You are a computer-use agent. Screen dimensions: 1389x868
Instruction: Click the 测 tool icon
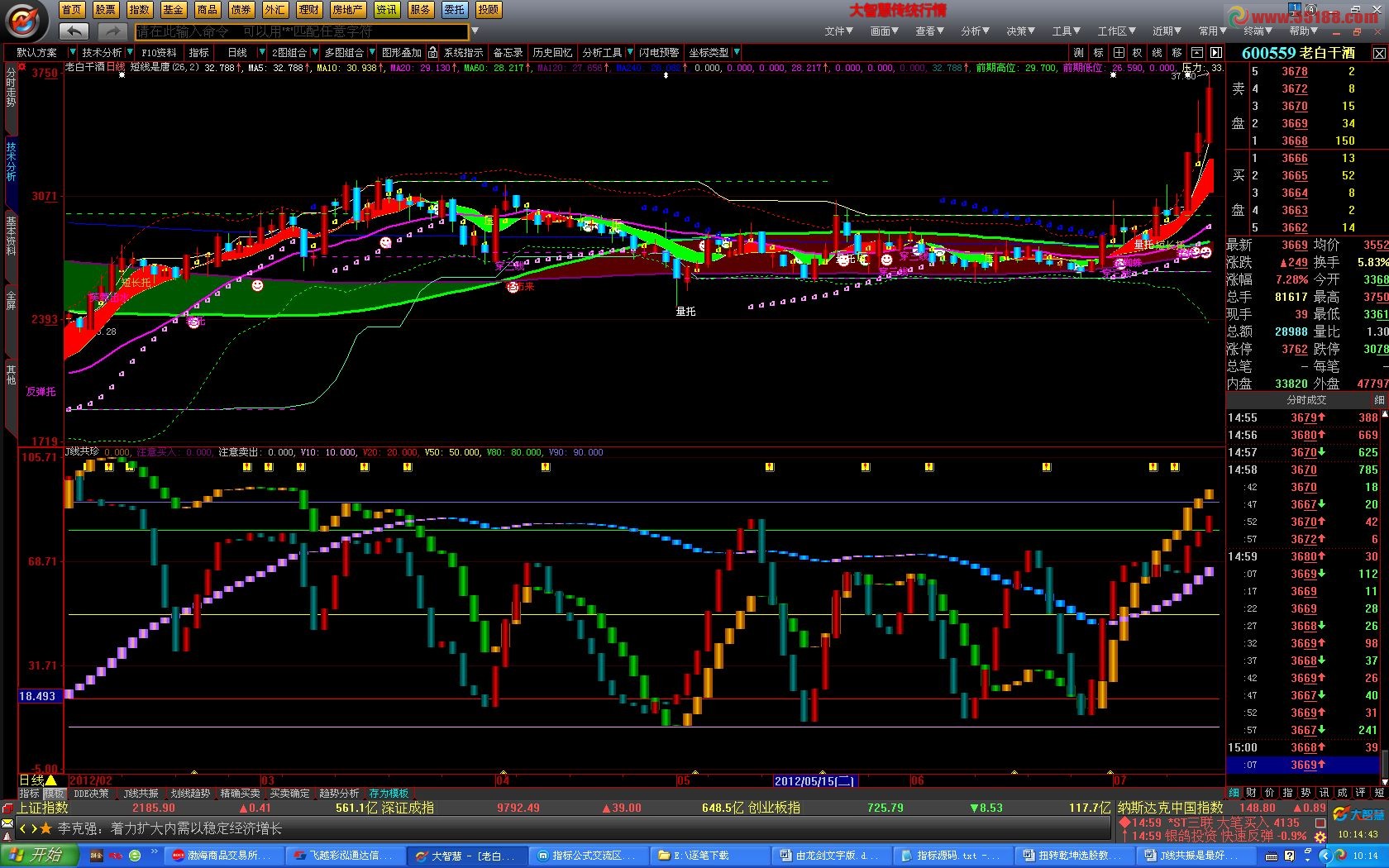point(1079,52)
